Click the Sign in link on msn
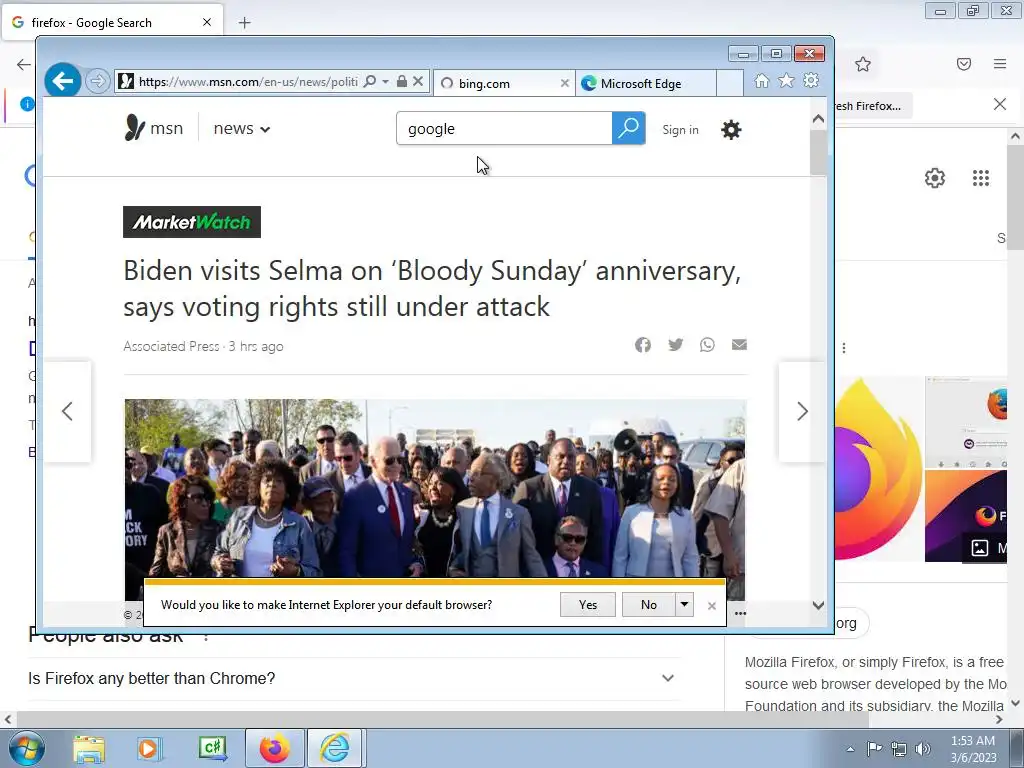1024x768 pixels. pyautogui.click(x=680, y=130)
